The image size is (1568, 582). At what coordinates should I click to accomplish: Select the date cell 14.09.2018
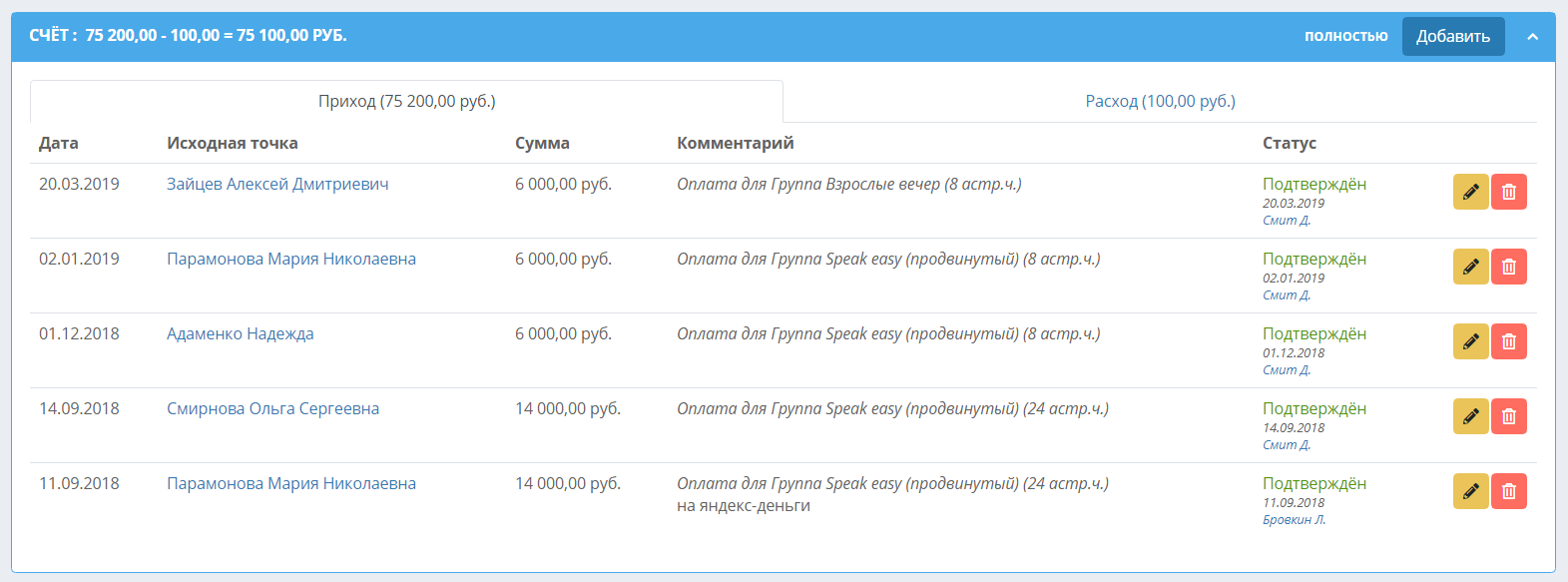coord(79,408)
